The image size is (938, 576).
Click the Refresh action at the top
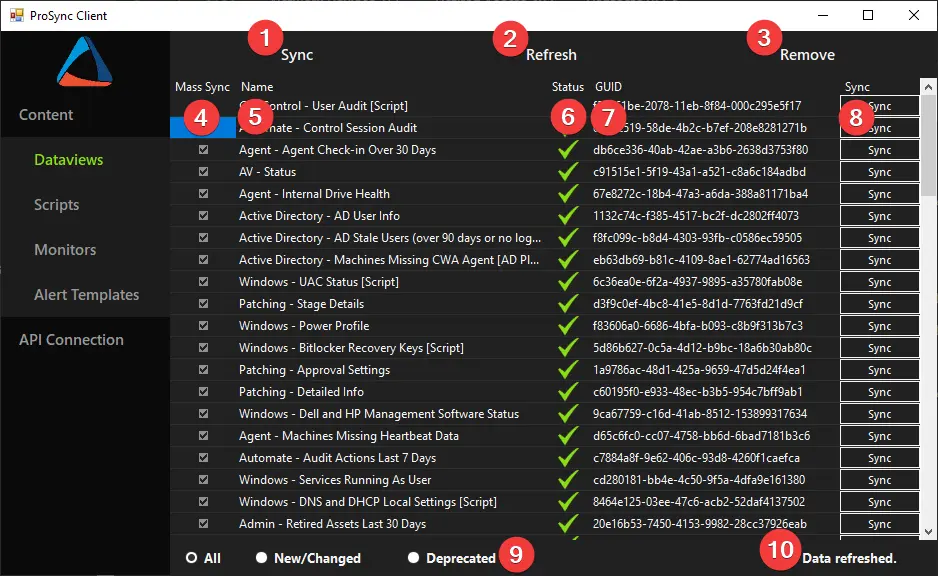pyautogui.click(x=552, y=54)
